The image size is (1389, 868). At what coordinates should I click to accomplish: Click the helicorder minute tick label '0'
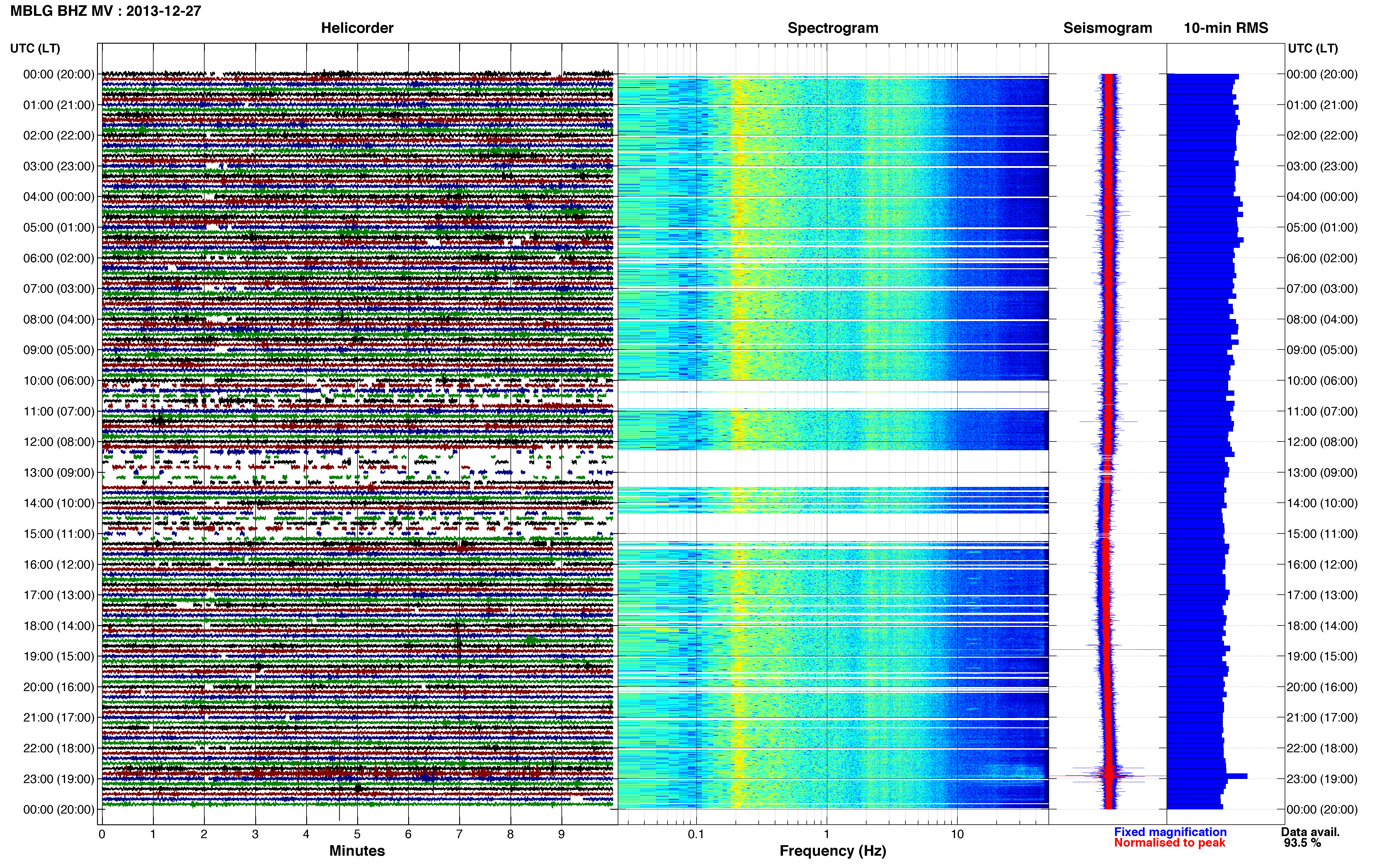tap(102, 834)
